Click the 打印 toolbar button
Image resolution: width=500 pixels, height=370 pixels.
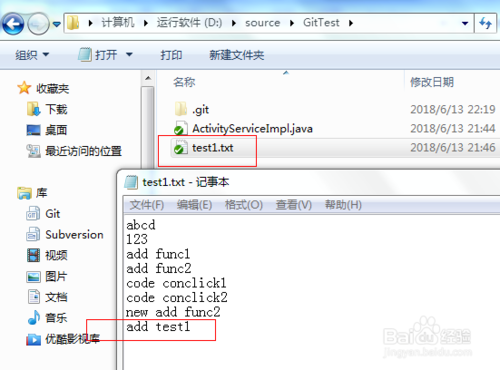[x=171, y=55]
